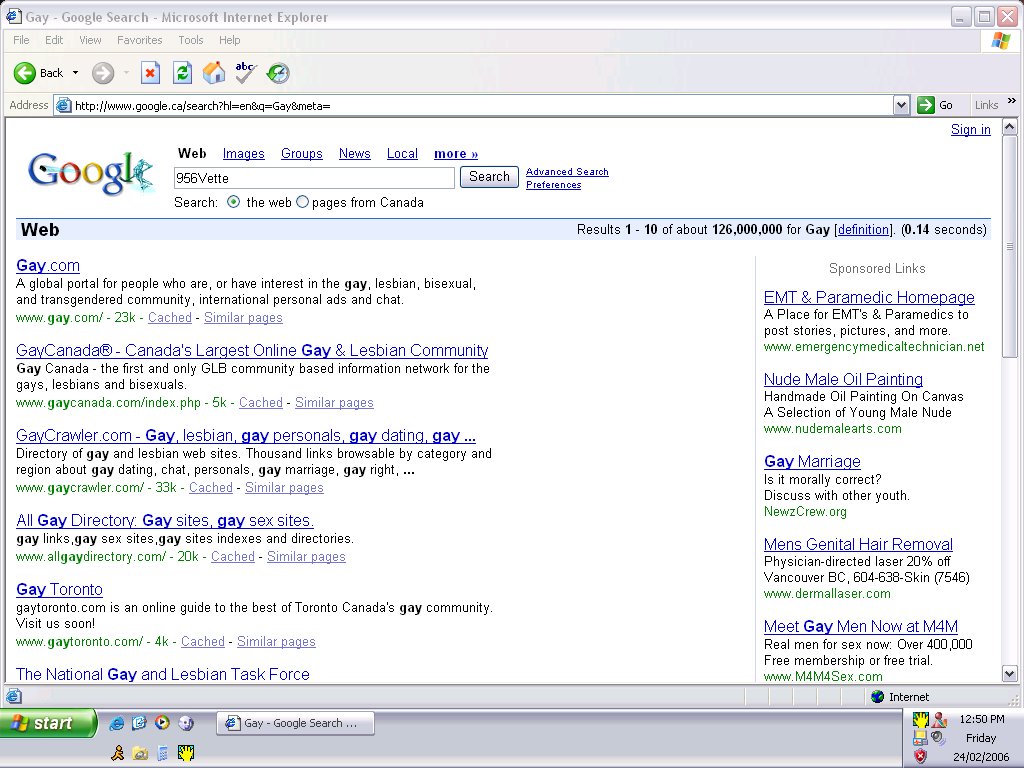Click the page icon in the address bar

pyautogui.click(x=63, y=105)
